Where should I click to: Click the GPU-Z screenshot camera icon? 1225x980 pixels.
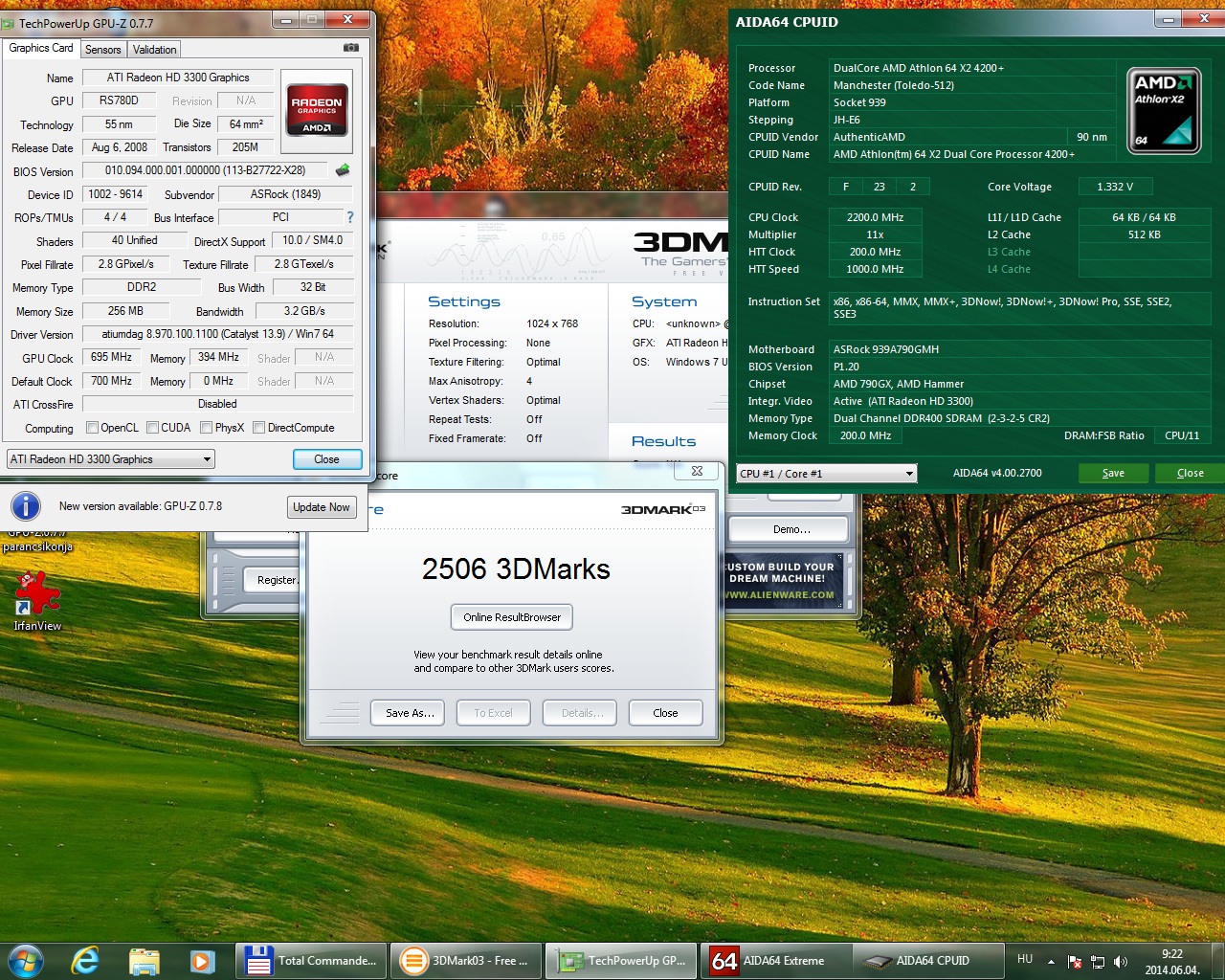tap(350, 48)
